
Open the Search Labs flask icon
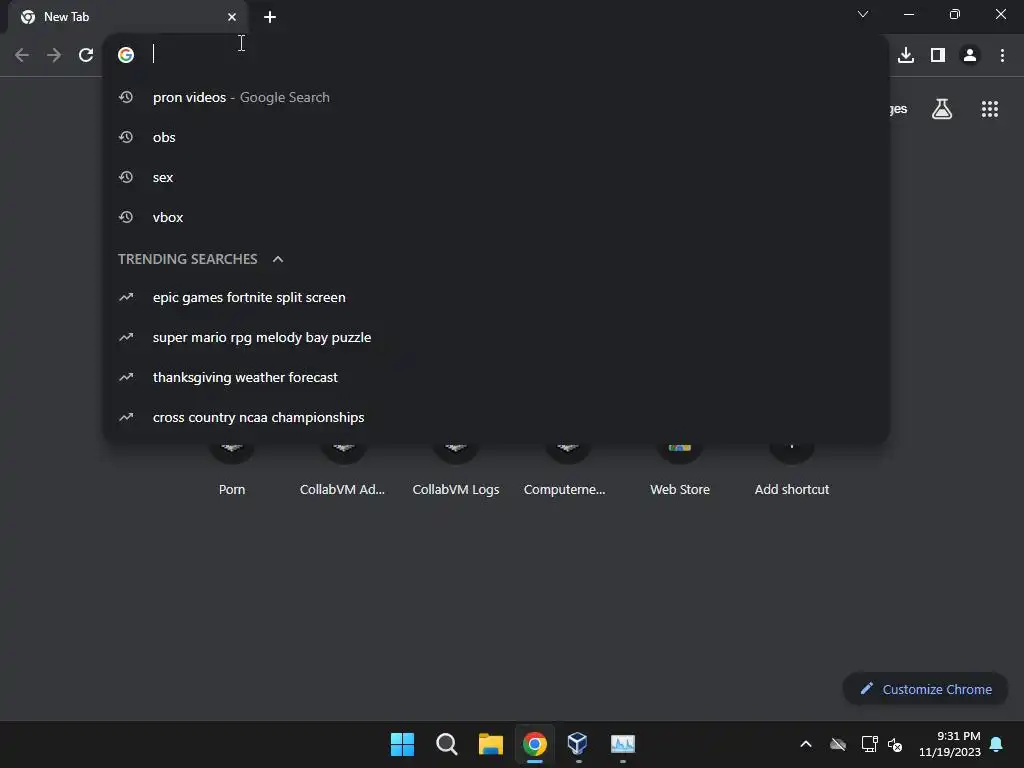(x=942, y=109)
